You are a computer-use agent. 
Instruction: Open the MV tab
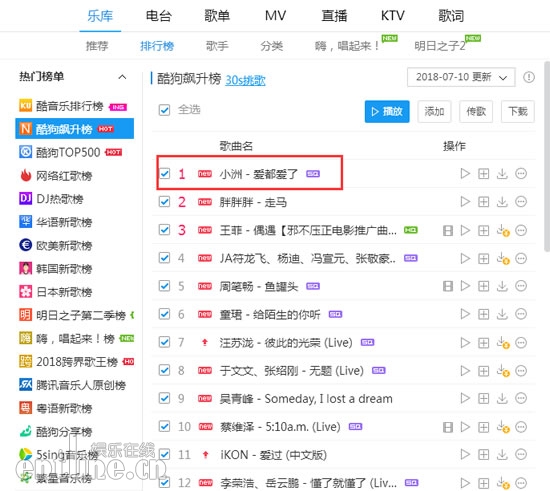(275, 16)
